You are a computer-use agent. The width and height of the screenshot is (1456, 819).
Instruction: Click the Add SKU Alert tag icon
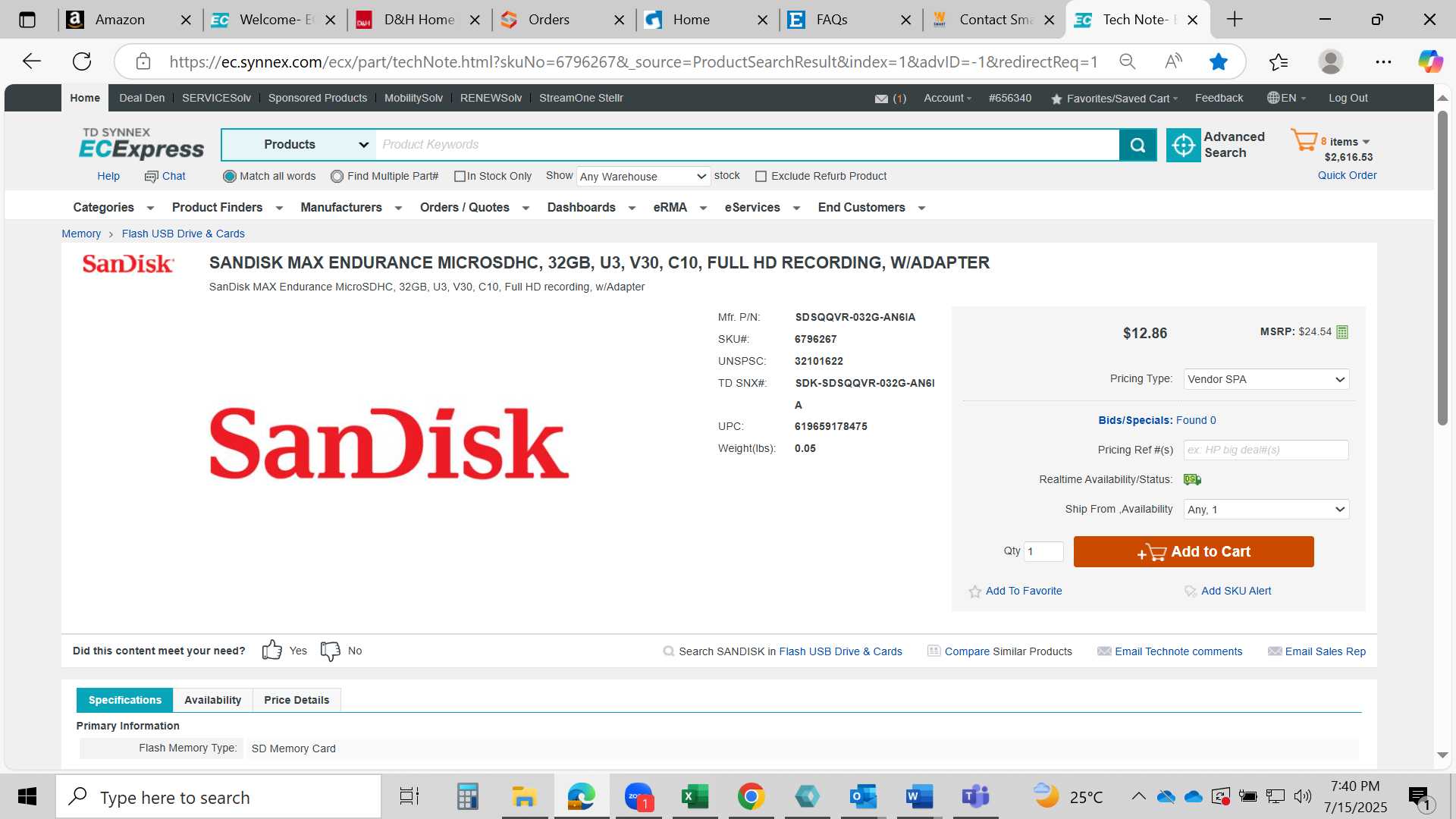(x=1191, y=591)
